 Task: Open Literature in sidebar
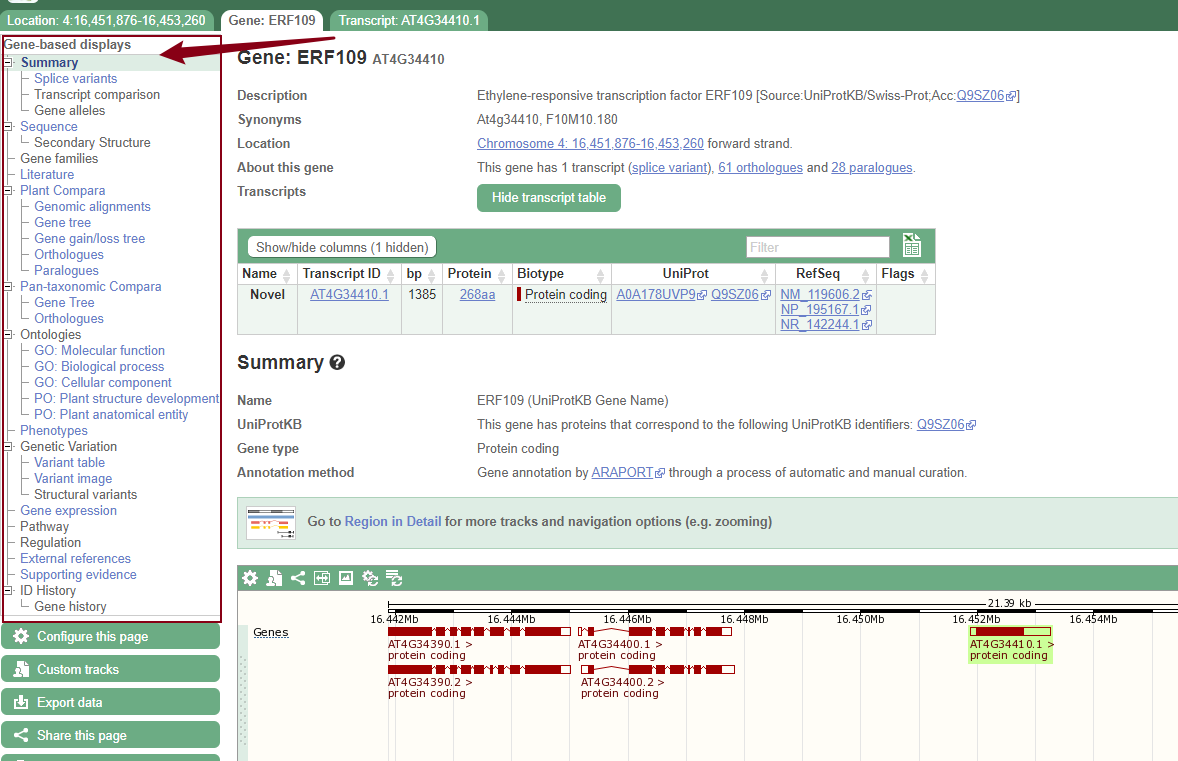pyautogui.click(x=47, y=174)
